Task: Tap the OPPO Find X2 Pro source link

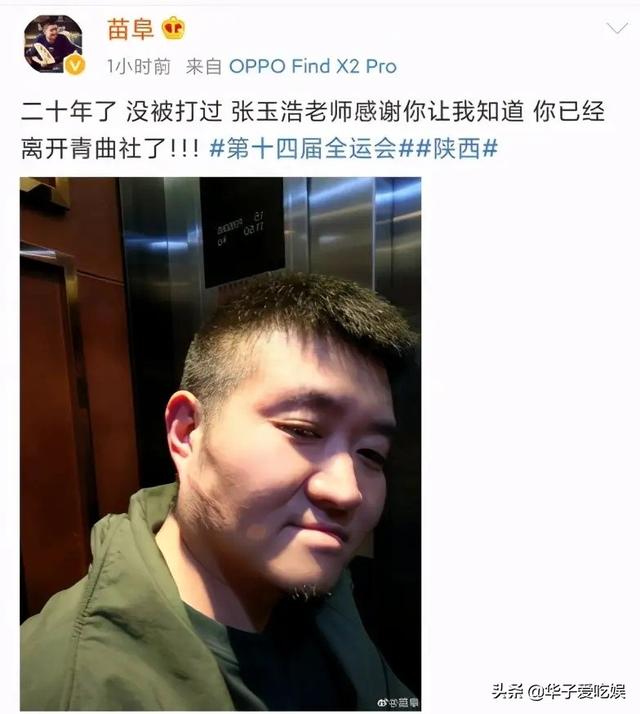Action: coord(312,66)
